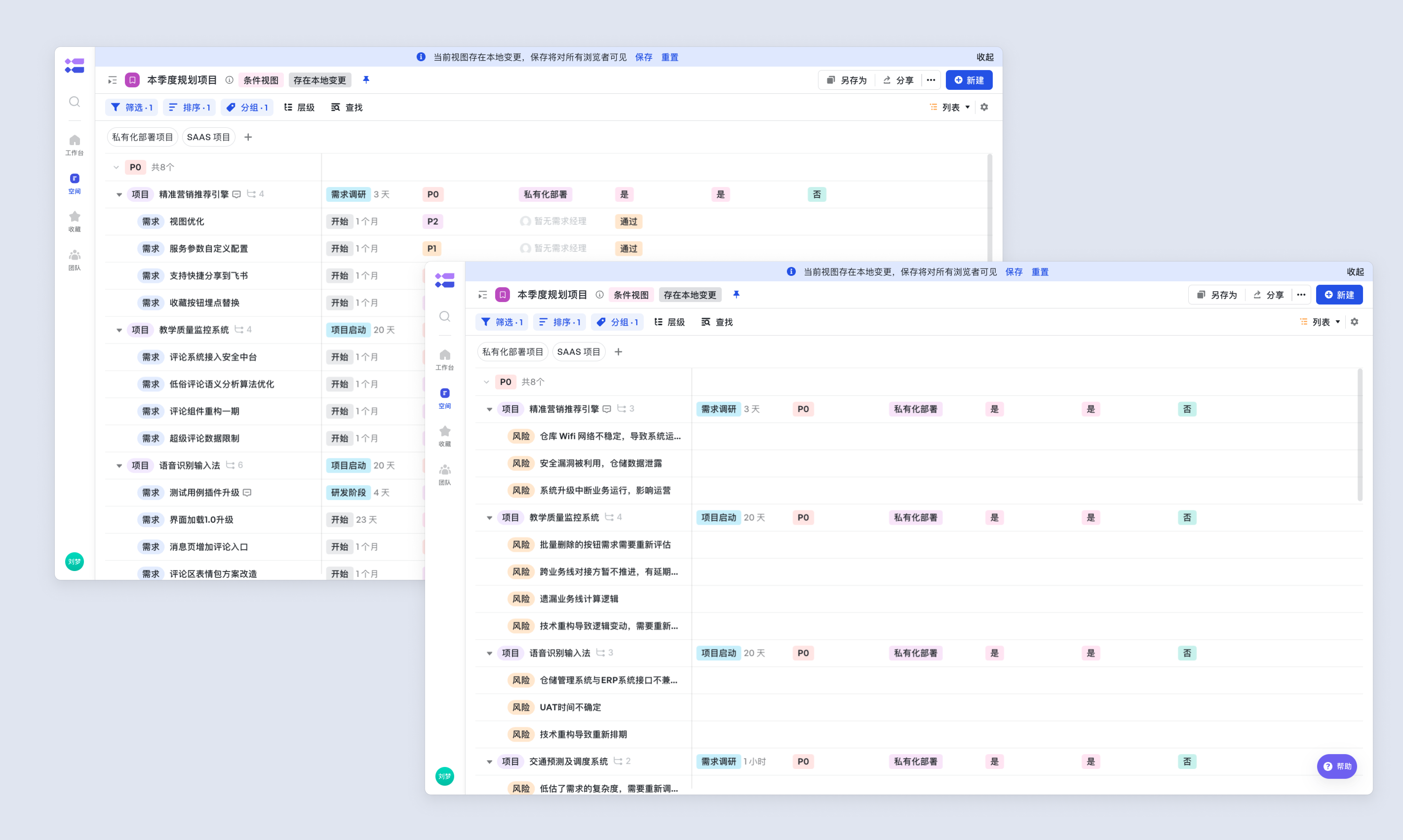
Task: Open view settings gear in the front window
Action: pyautogui.click(x=1354, y=322)
